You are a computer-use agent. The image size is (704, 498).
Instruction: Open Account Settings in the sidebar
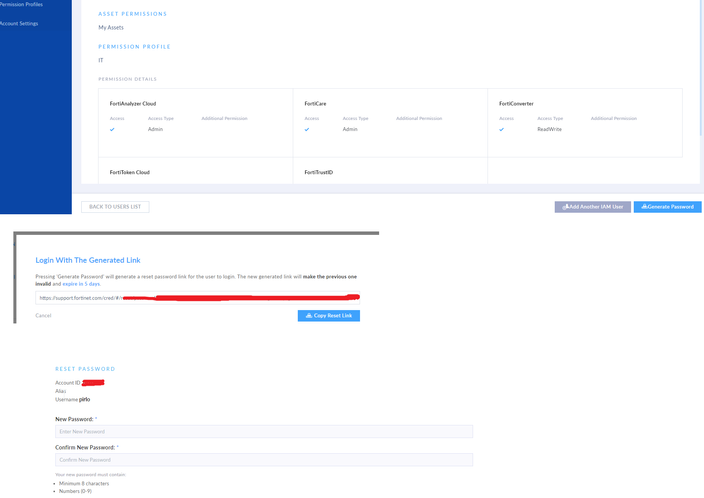pyautogui.click(x=19, y=23)
